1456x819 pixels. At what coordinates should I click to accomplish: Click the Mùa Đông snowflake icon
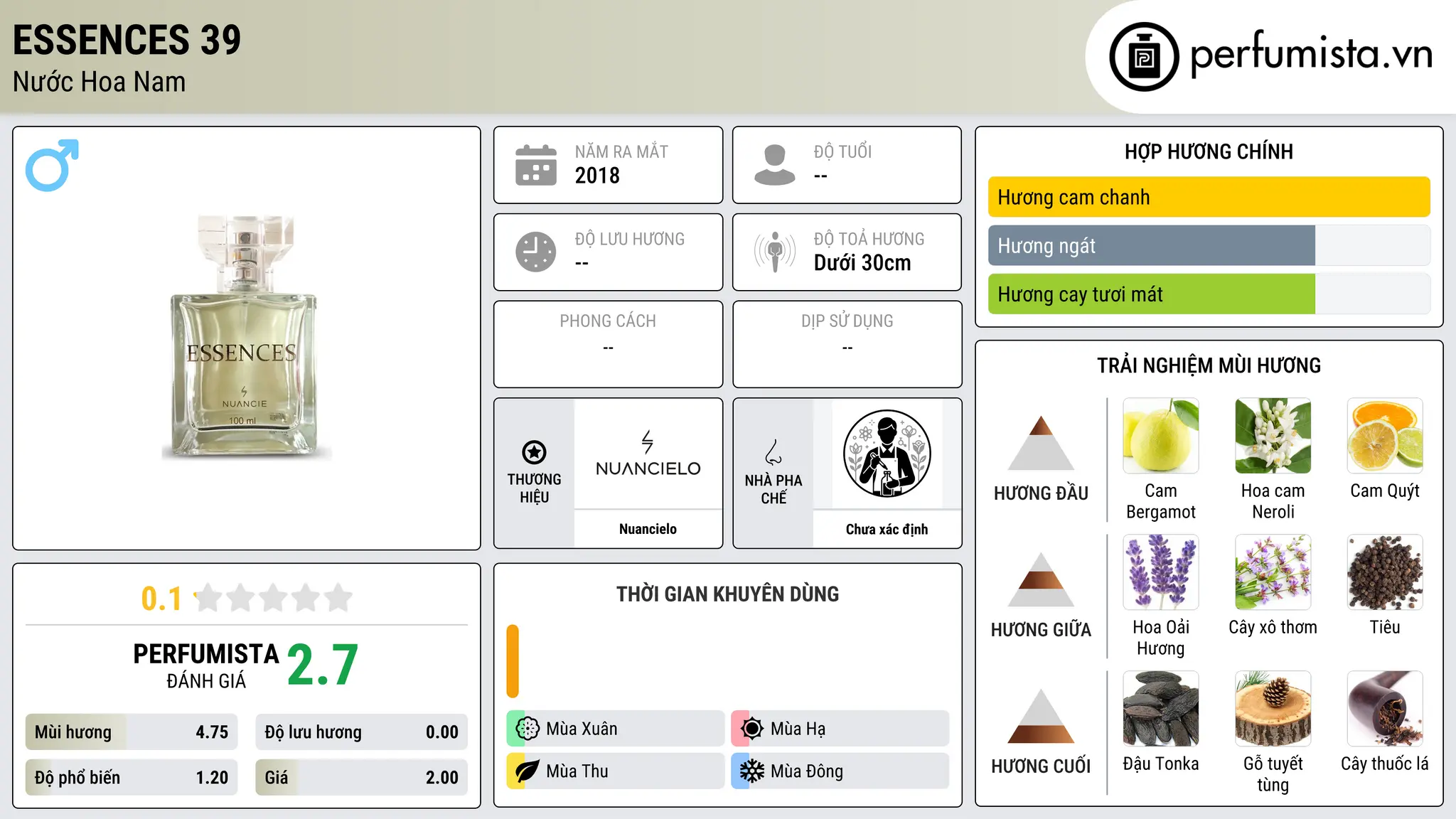751,771
